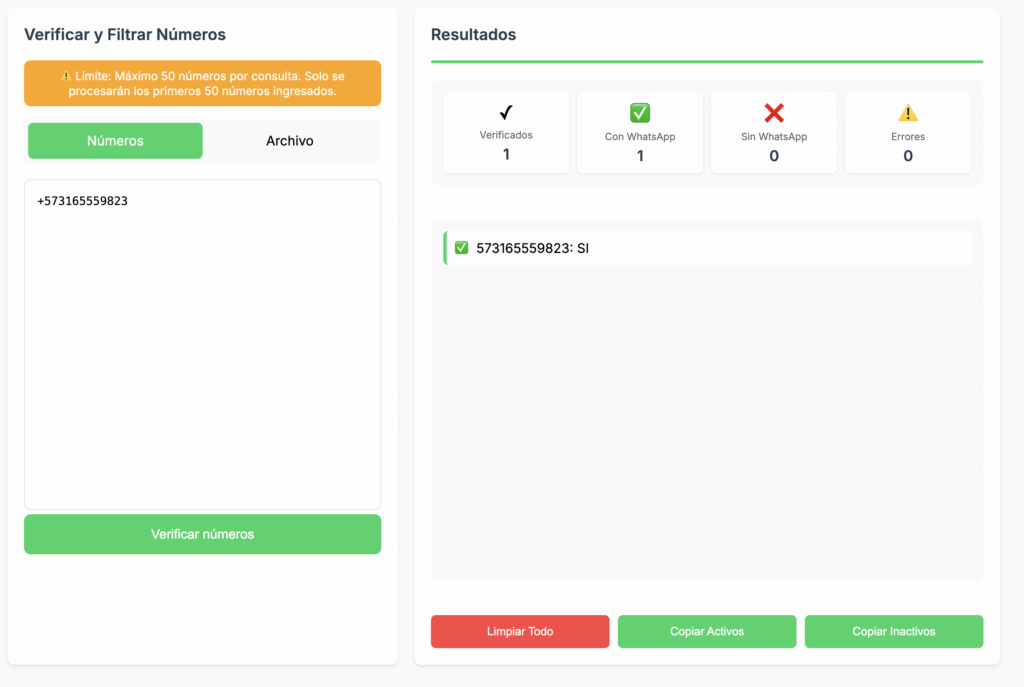The width and height of the screenshot is (1024, 687).
Task: Switch to the Números tab
Action: pos(115,141)
